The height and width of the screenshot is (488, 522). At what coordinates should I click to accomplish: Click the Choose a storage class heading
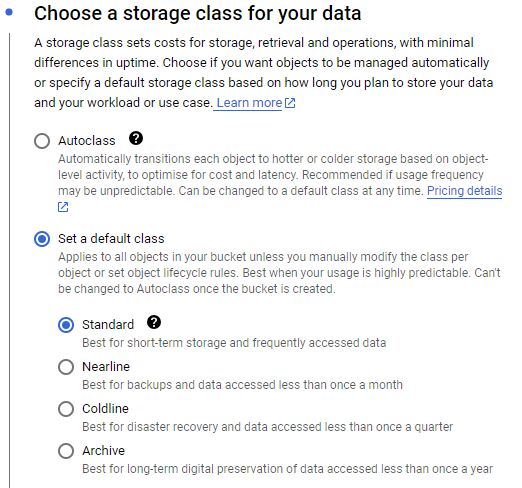(x=198, y=13)
